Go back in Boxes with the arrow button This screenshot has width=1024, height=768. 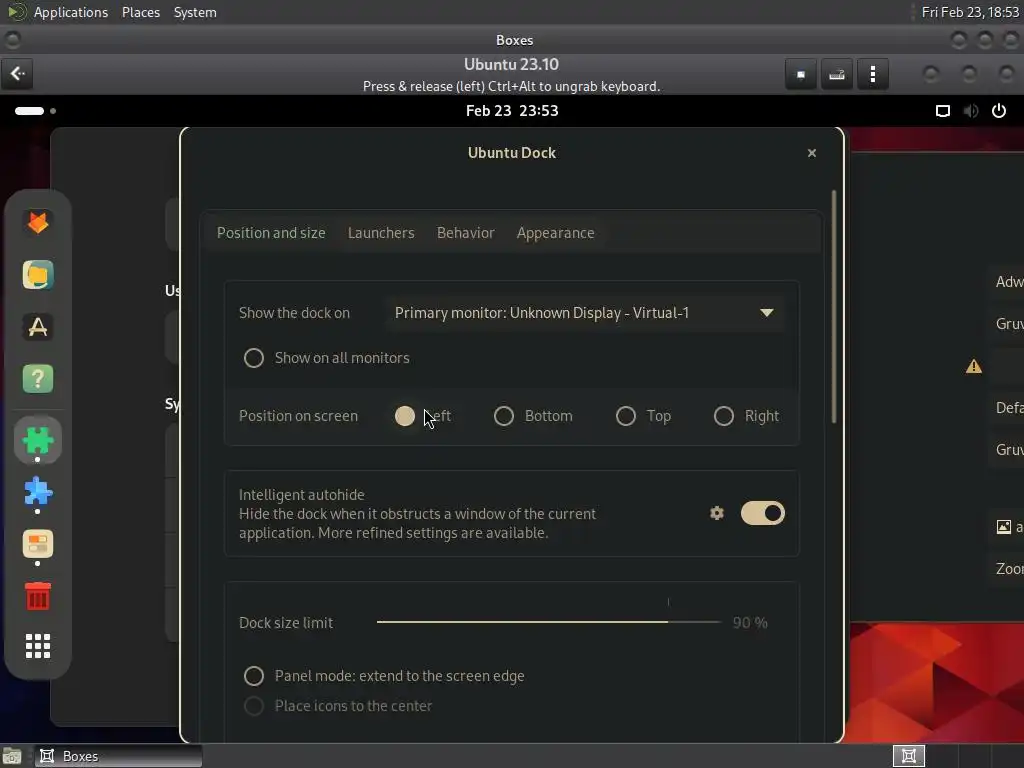coord(17,74)
